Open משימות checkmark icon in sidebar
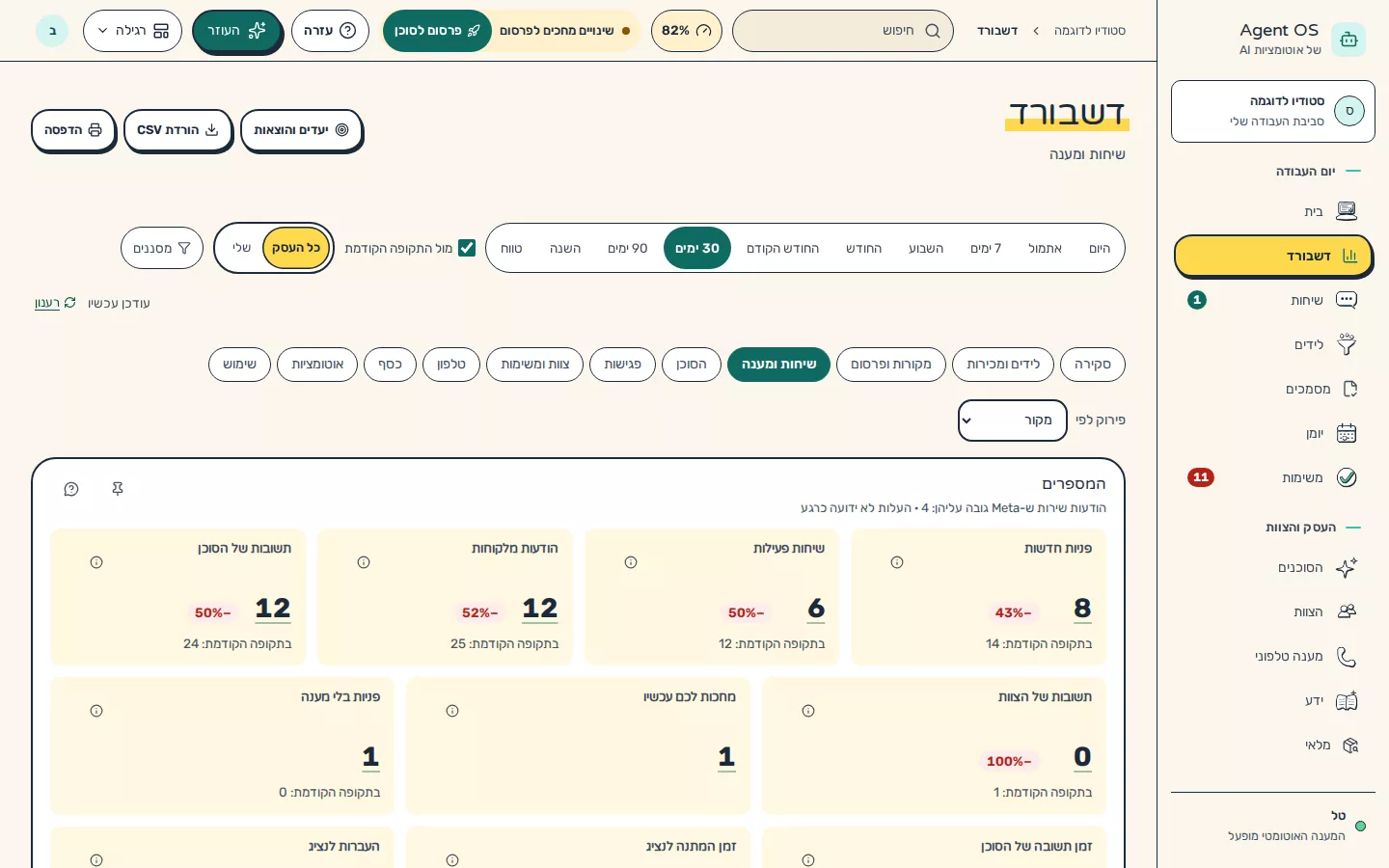The image size is (1389, 868). (1347, 477)
